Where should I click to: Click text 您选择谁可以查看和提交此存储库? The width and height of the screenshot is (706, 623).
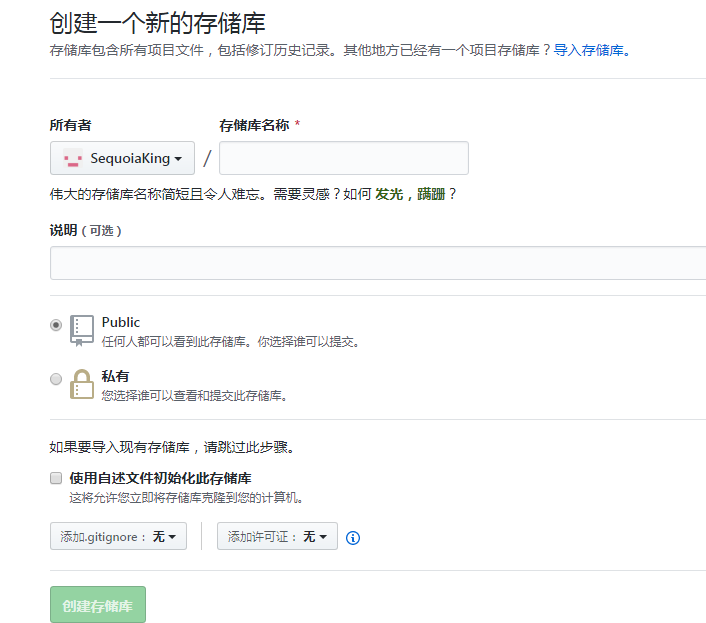[194, 396]
